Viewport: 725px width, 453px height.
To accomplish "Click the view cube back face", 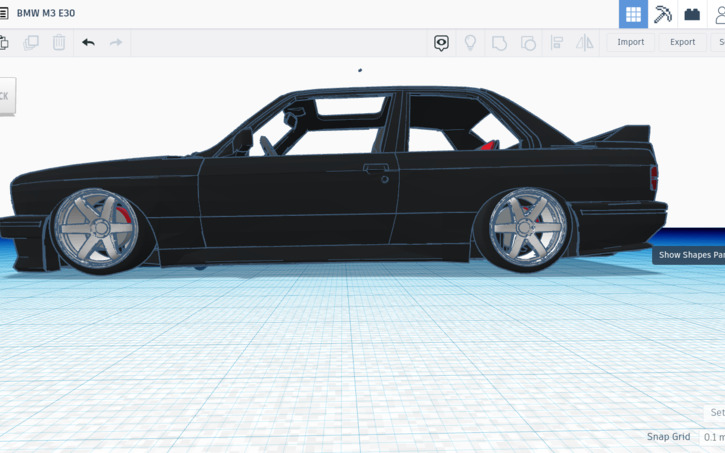I will (7, 96).
